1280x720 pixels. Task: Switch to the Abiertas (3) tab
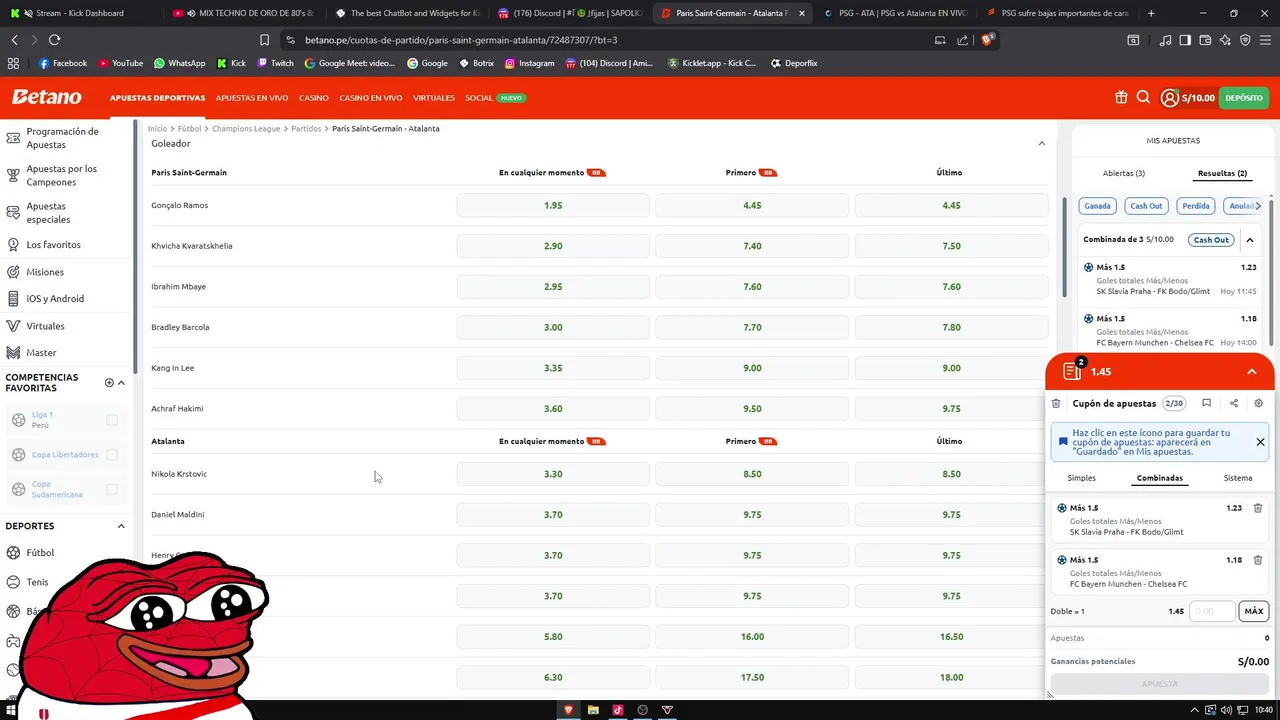point(1124,173)
